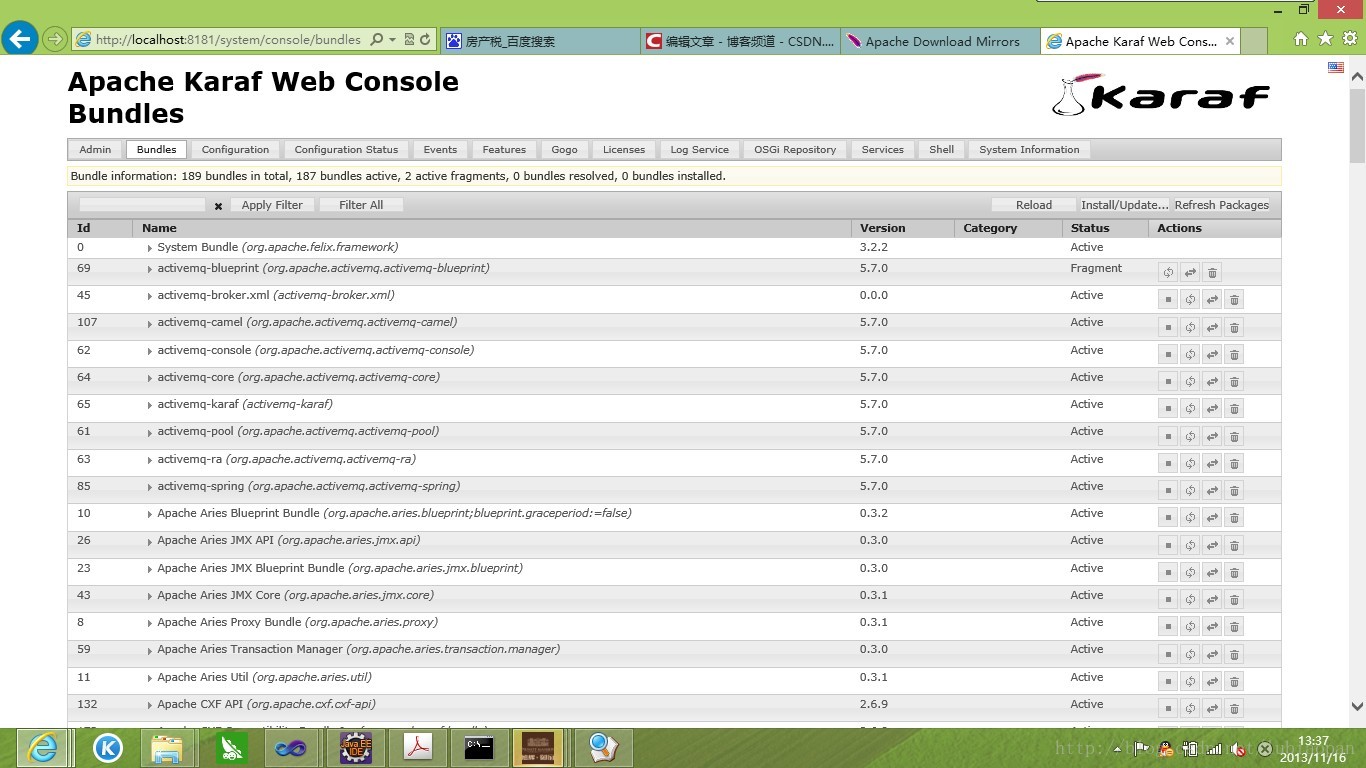This screenshot has height=768, width=1366.
Task: Update the activemq-spring bundle
Action: (x=1212, y=491)
